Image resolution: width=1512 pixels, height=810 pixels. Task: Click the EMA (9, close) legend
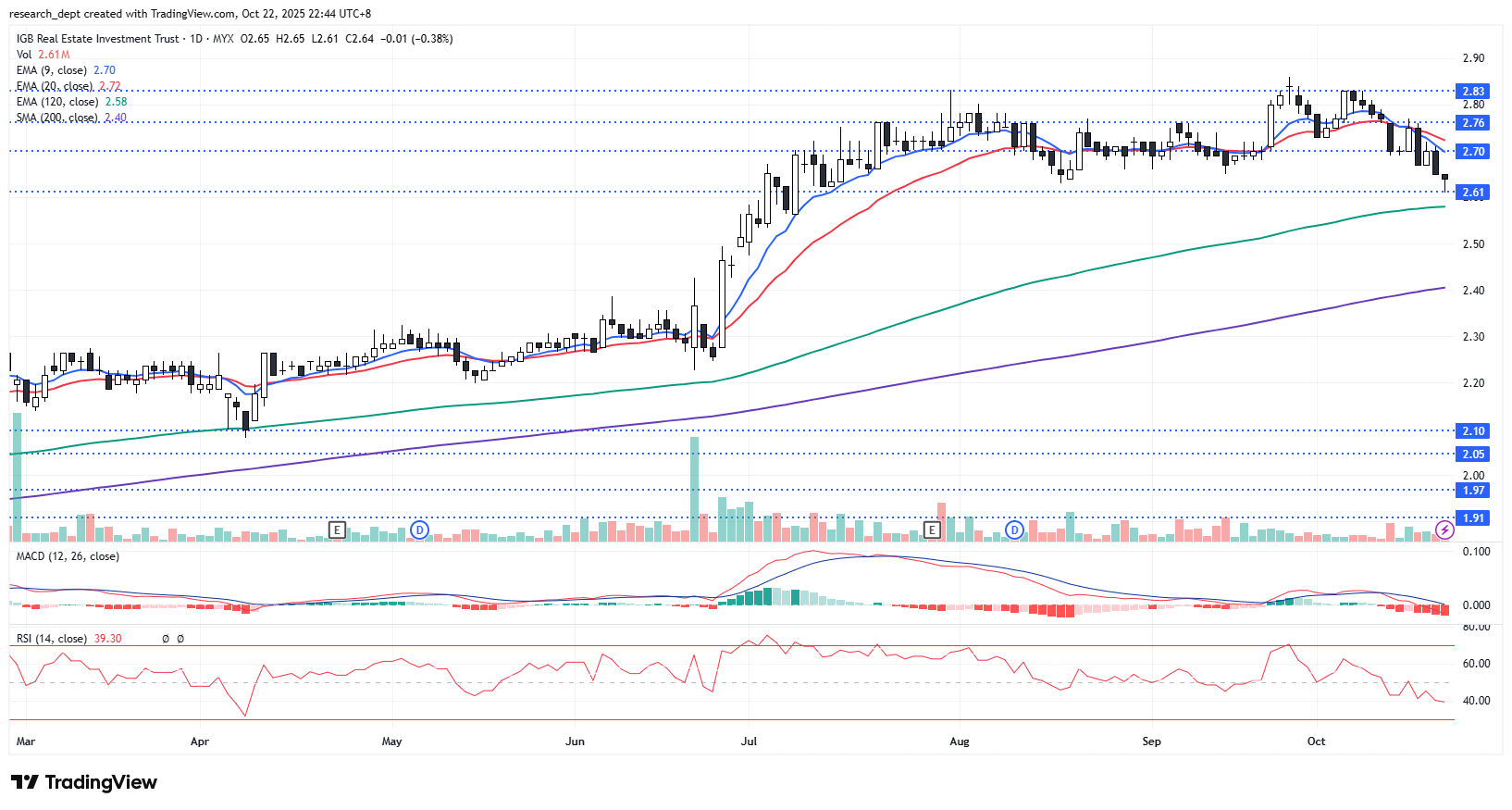(x=52, y=70)
